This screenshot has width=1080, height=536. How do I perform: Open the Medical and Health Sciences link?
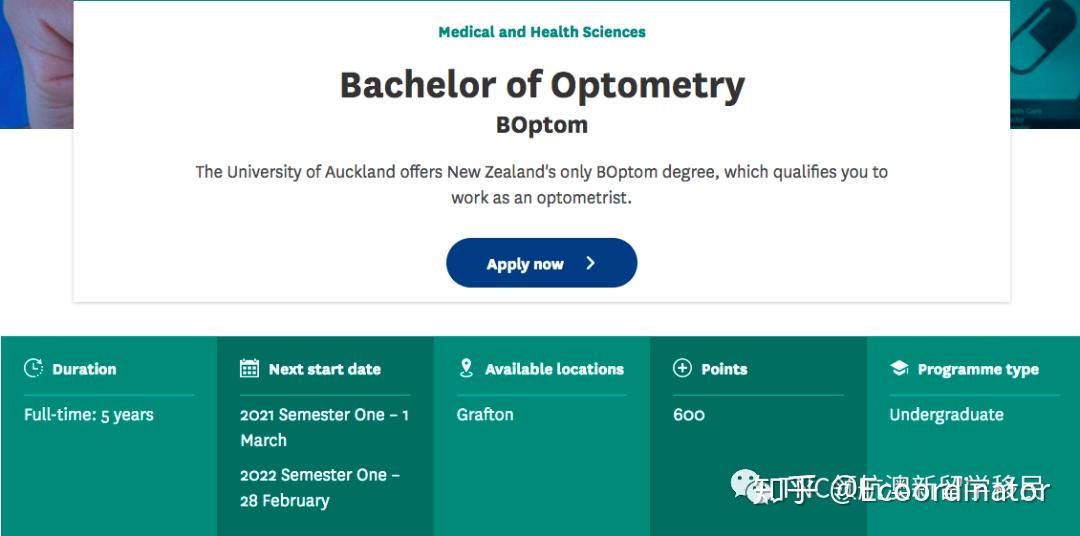point(542,32)
